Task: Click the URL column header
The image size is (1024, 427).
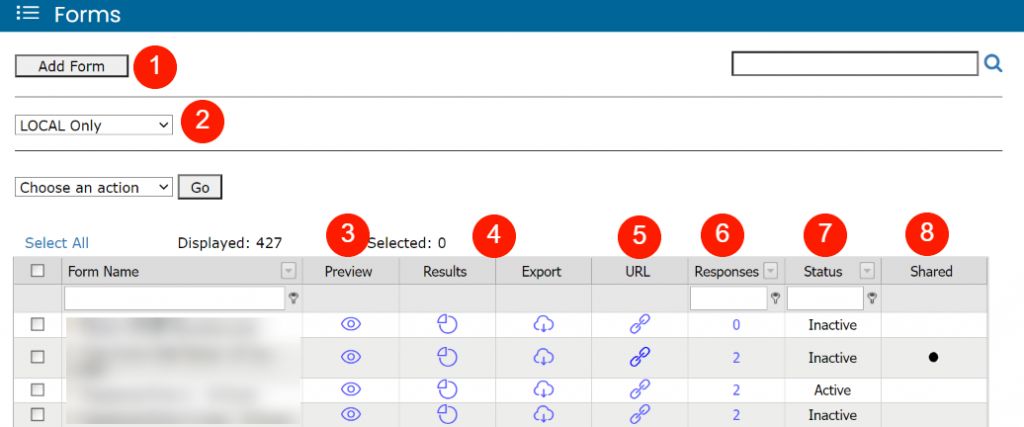Action: [x=637, y=272]
